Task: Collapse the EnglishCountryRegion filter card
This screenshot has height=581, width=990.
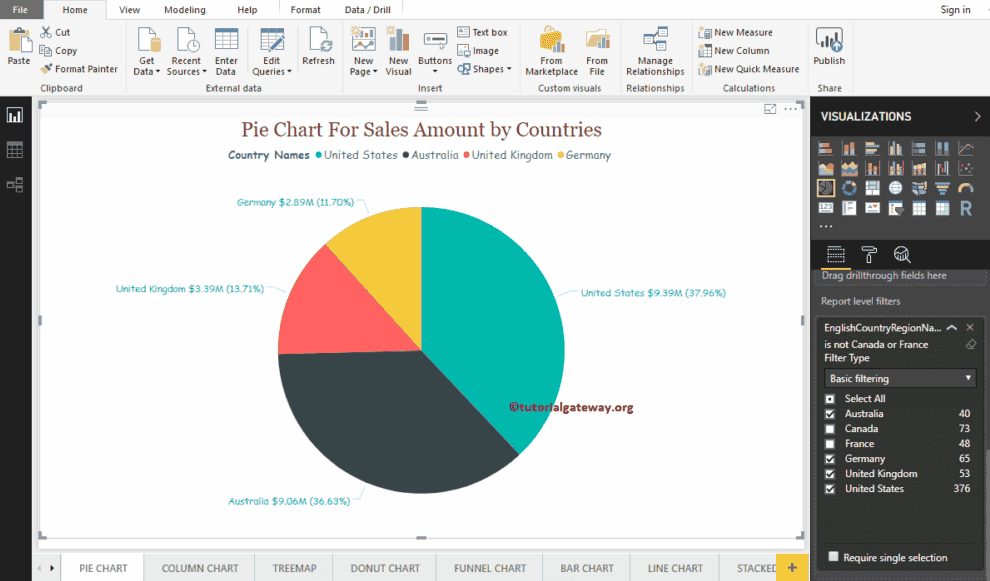Action: pyautogui.click(x=953, y=326)
